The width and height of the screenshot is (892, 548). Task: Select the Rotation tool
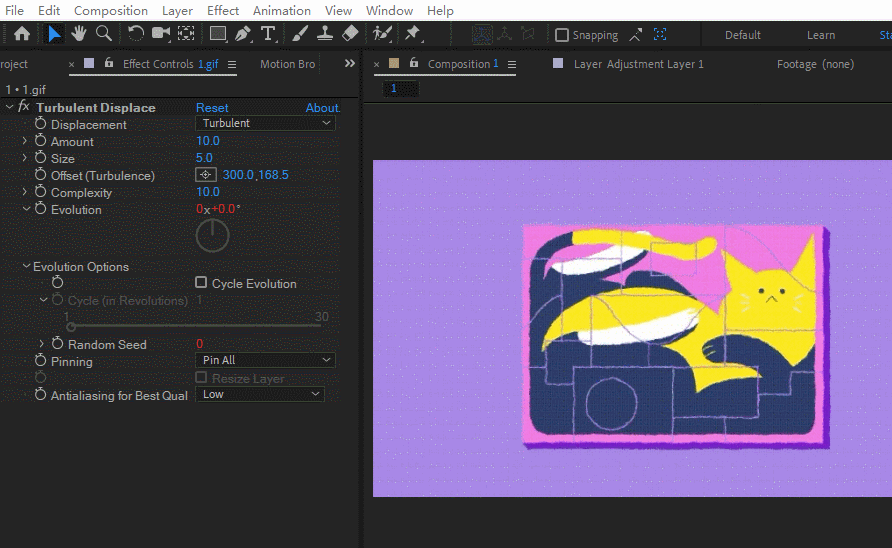click(135, 34)
